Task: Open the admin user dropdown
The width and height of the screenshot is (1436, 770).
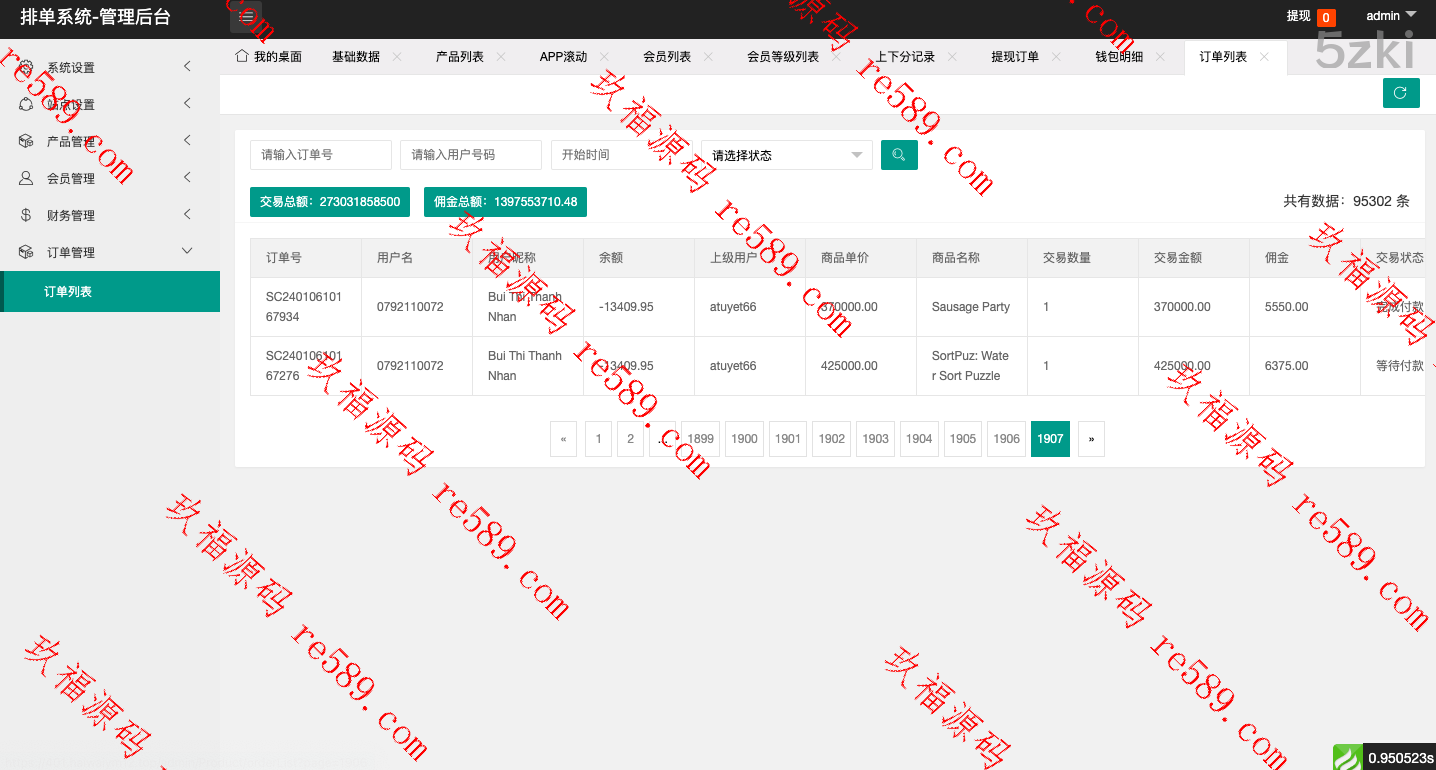Action: (x=1391, y=16)
